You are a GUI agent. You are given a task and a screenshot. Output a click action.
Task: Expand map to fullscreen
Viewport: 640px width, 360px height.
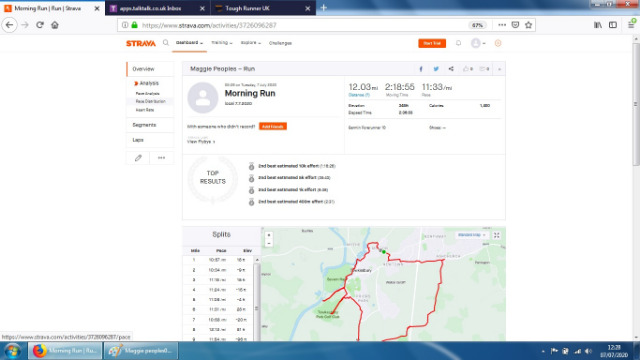497,235
